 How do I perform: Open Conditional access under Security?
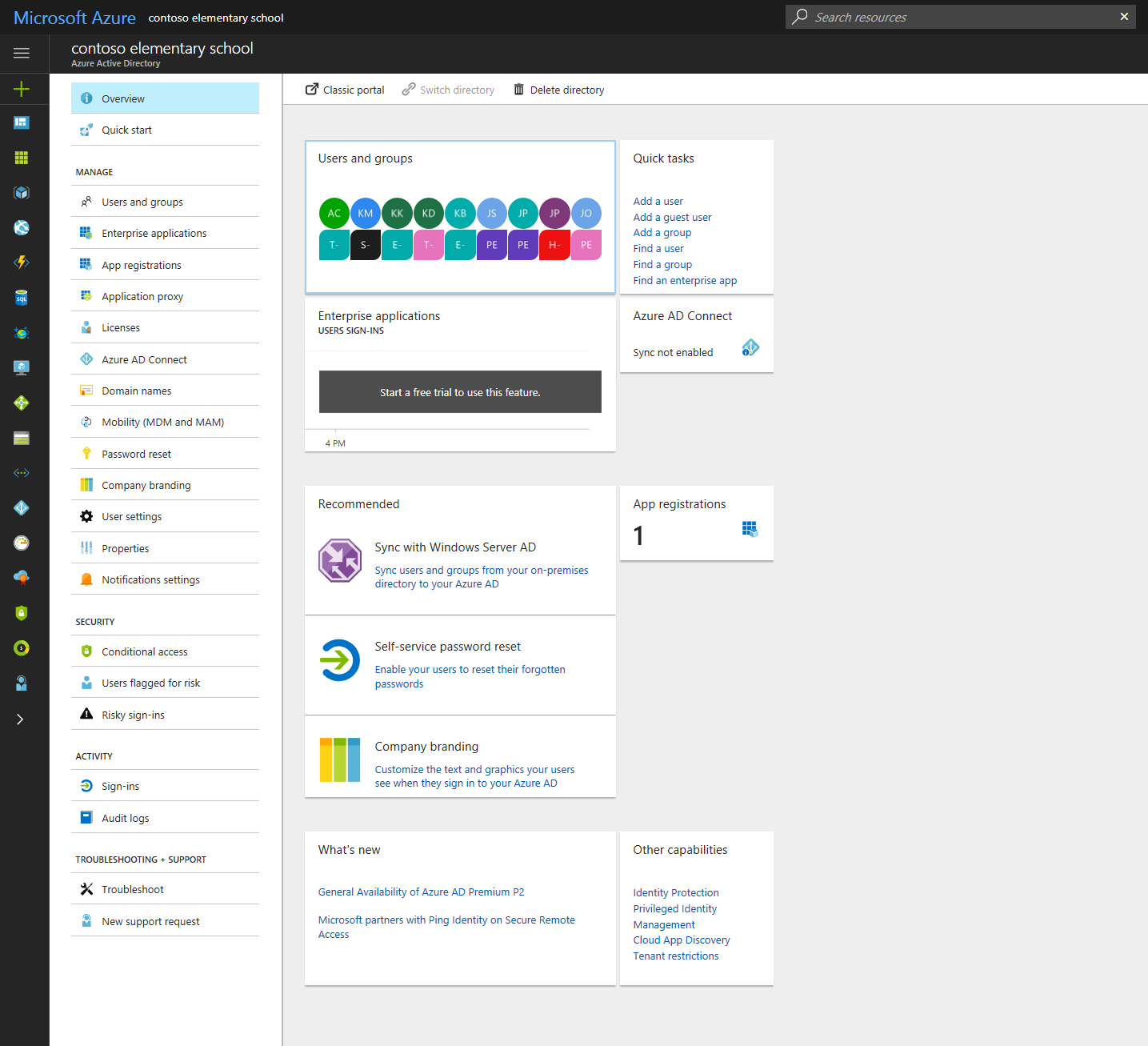165,651
